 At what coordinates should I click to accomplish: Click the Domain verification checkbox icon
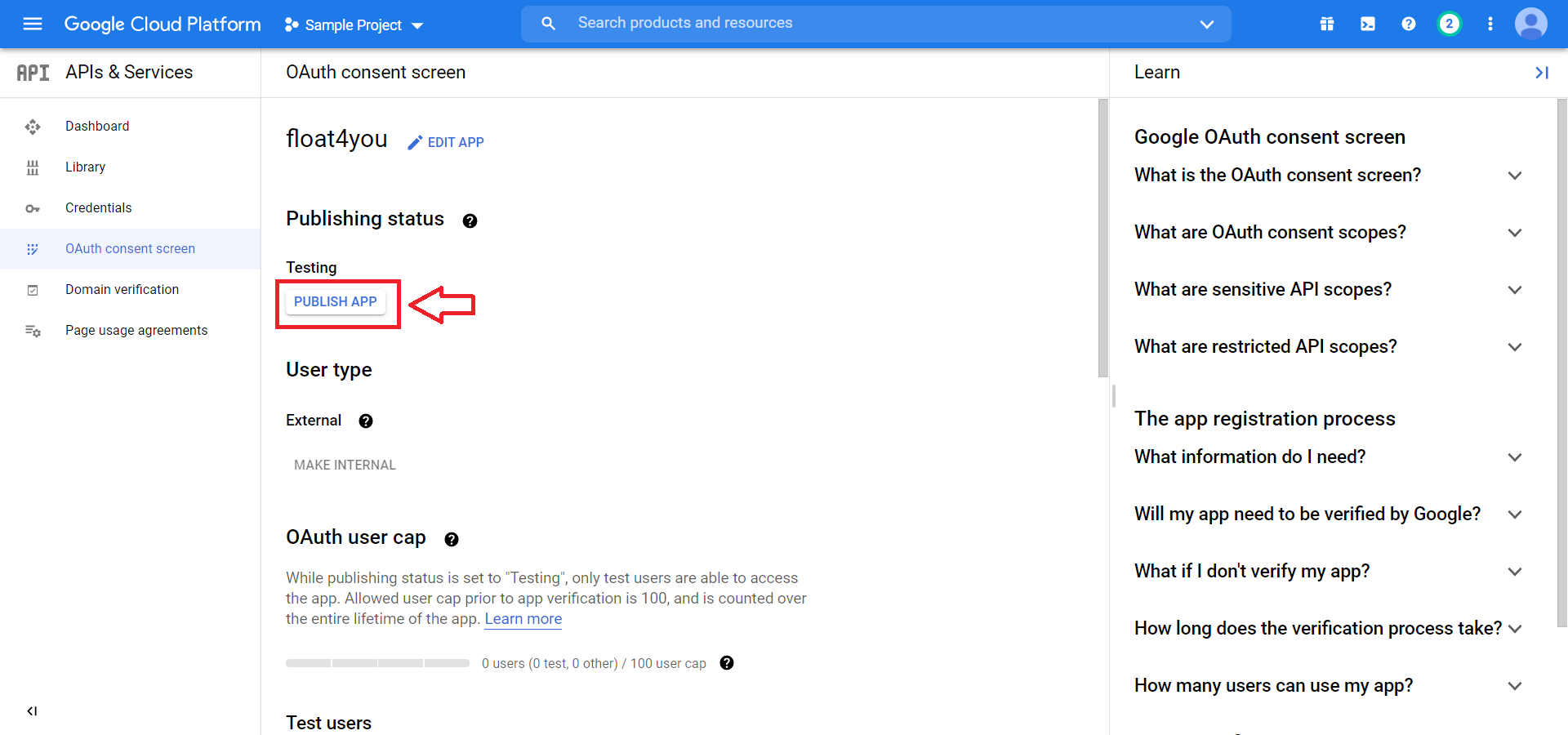[x=33, y=290]
